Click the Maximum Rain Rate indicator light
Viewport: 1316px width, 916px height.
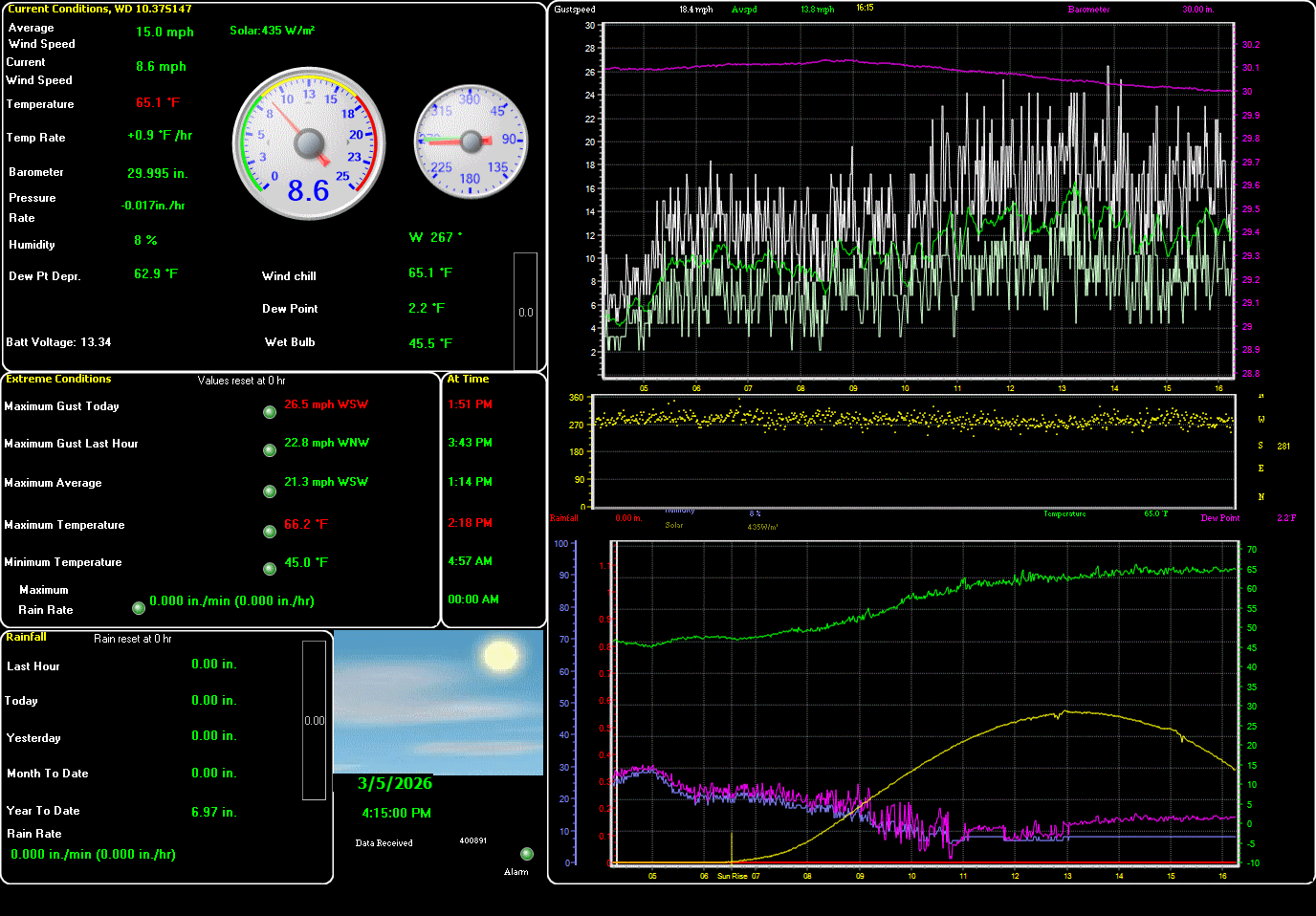[x=139, y=608]
